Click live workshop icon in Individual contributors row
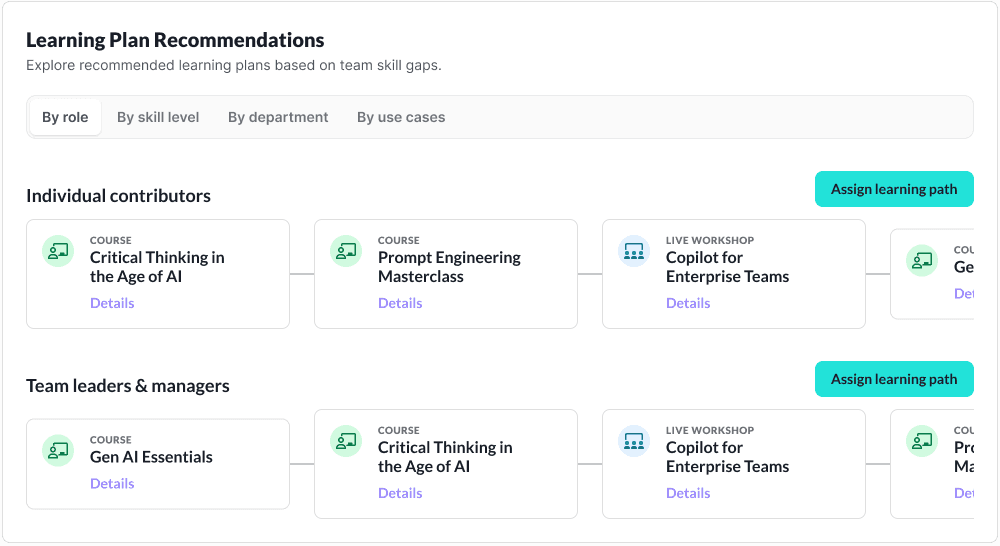This screenshot has height=546, width=1000. click(x=634, y=251)
